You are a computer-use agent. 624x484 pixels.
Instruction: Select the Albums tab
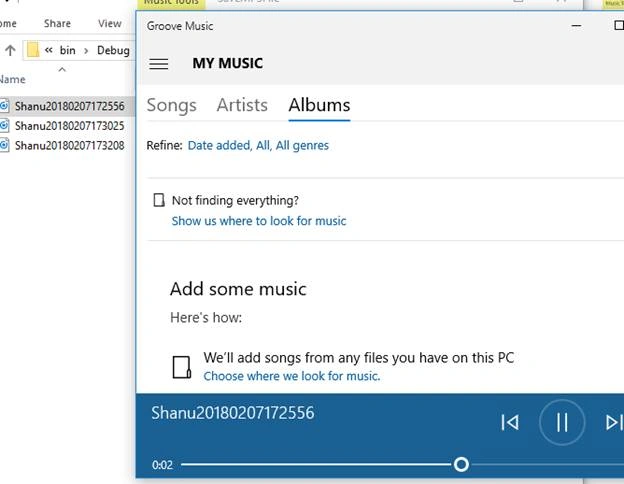(x=319, y=105)
